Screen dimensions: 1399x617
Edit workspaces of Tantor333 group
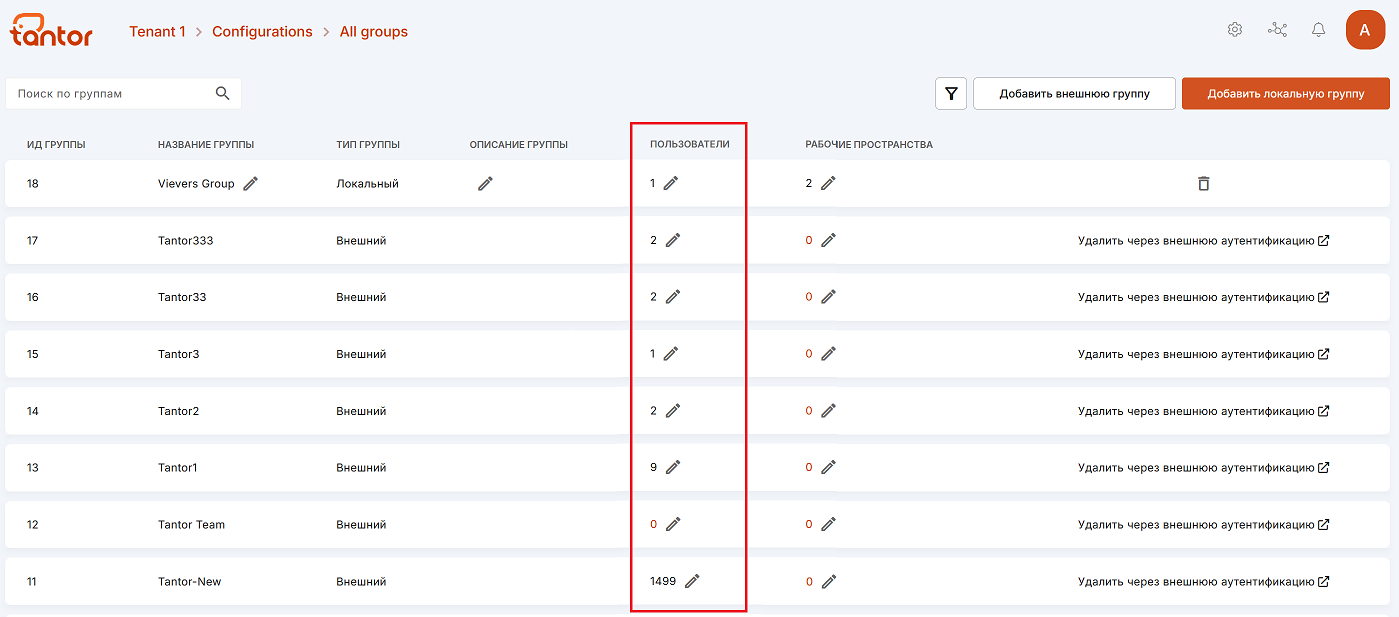(x=828, y=240)
